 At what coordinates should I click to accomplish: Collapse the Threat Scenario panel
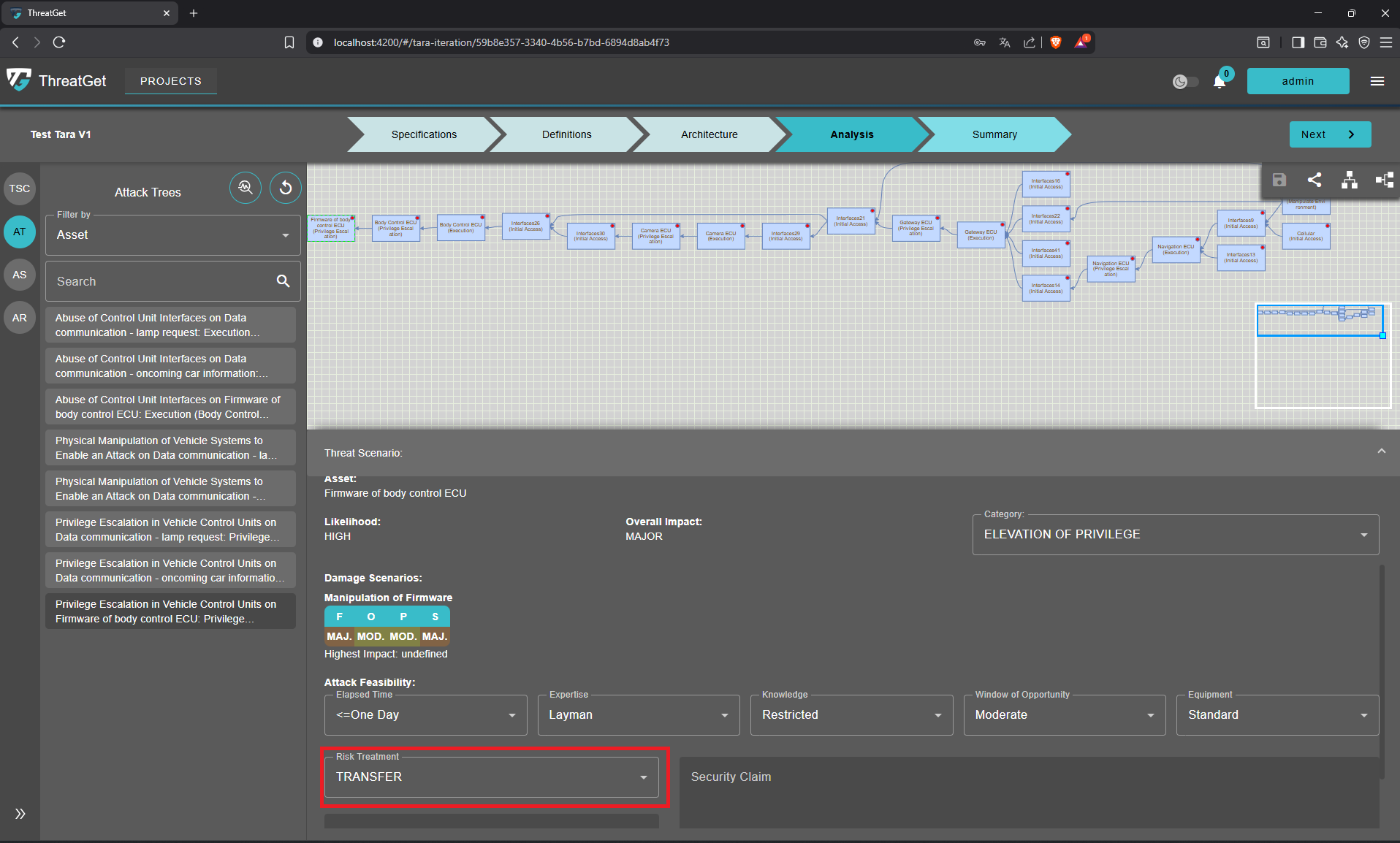[x=1381, y=451]
